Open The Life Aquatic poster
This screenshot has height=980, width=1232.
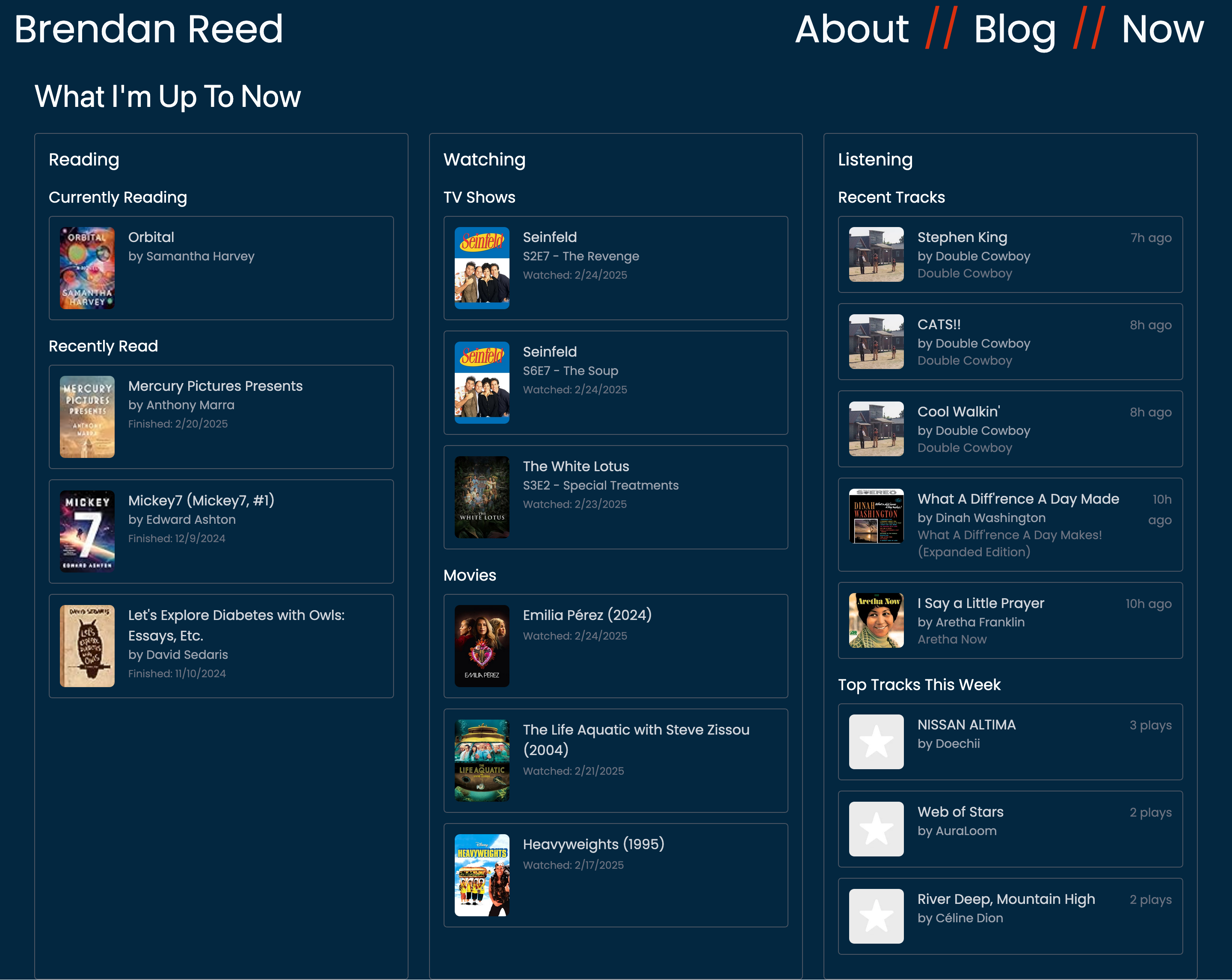coord(482,761)
